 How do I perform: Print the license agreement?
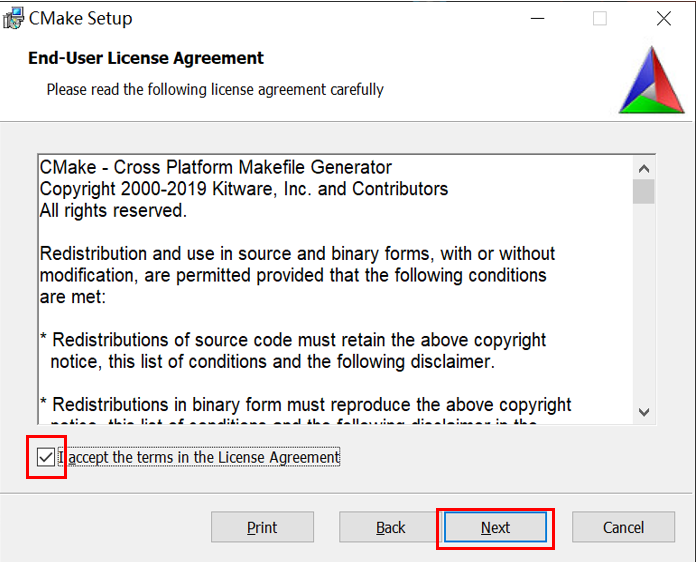coord(262,527)
